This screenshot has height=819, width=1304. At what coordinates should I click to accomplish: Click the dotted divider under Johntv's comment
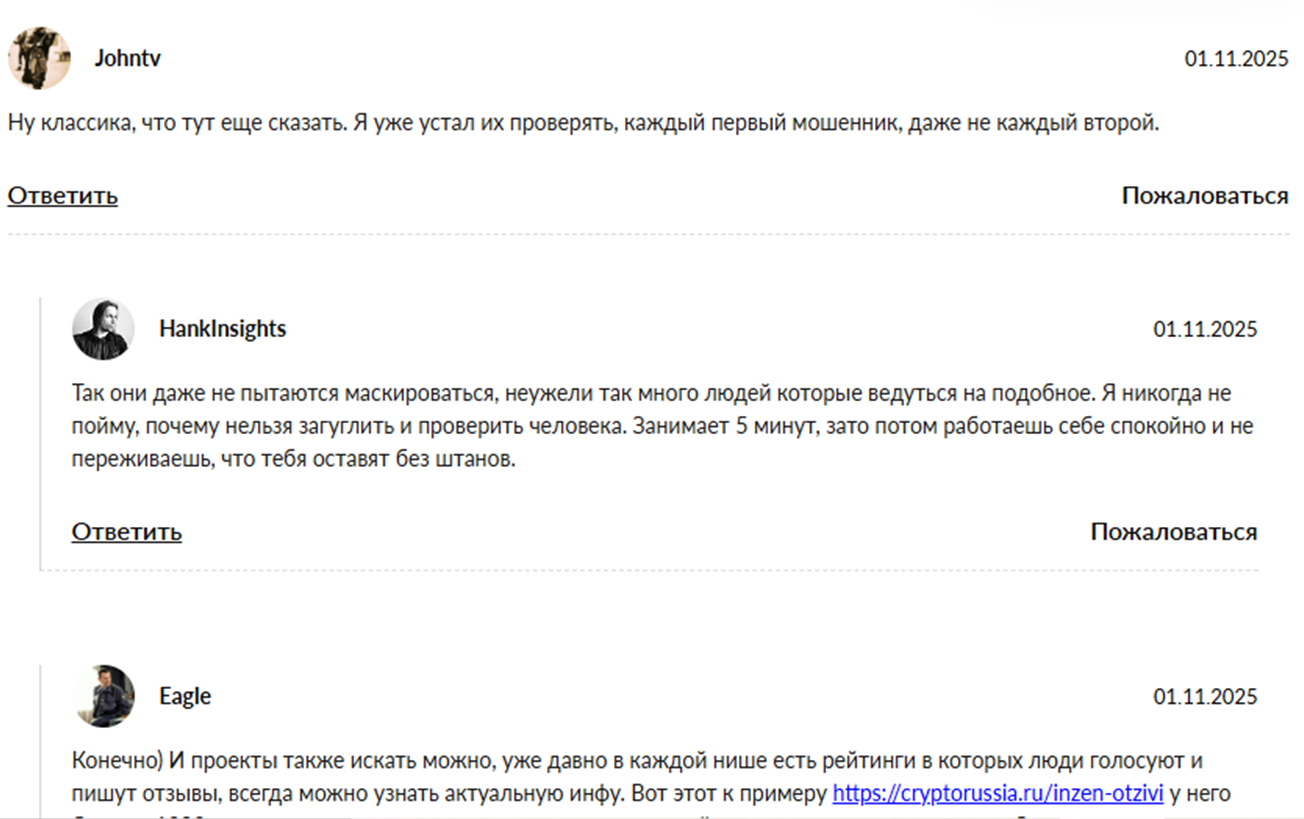650,232
